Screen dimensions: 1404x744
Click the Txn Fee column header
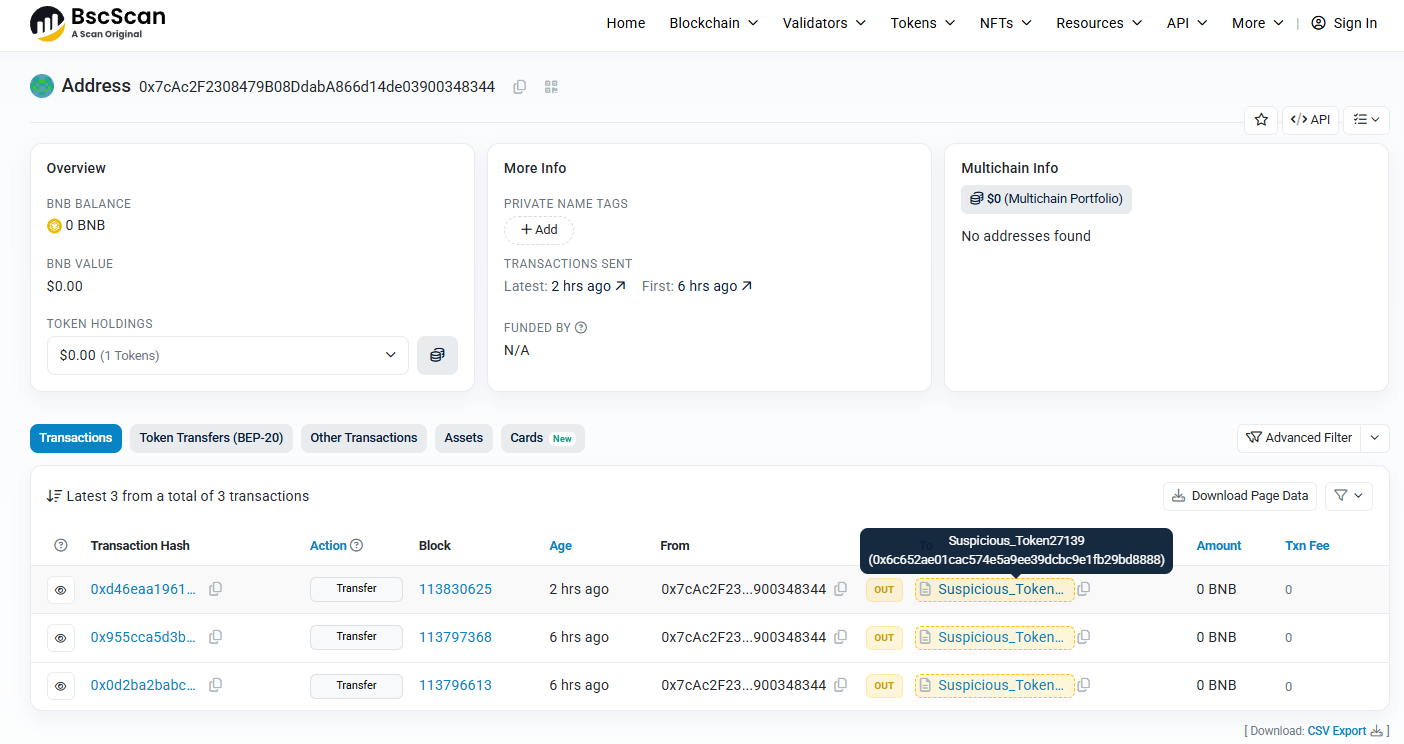pyautogui.click(x=1307, y=546)
